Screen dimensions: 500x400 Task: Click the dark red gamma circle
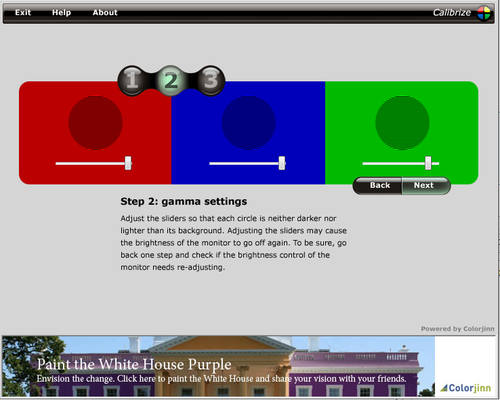coord(95,123)
